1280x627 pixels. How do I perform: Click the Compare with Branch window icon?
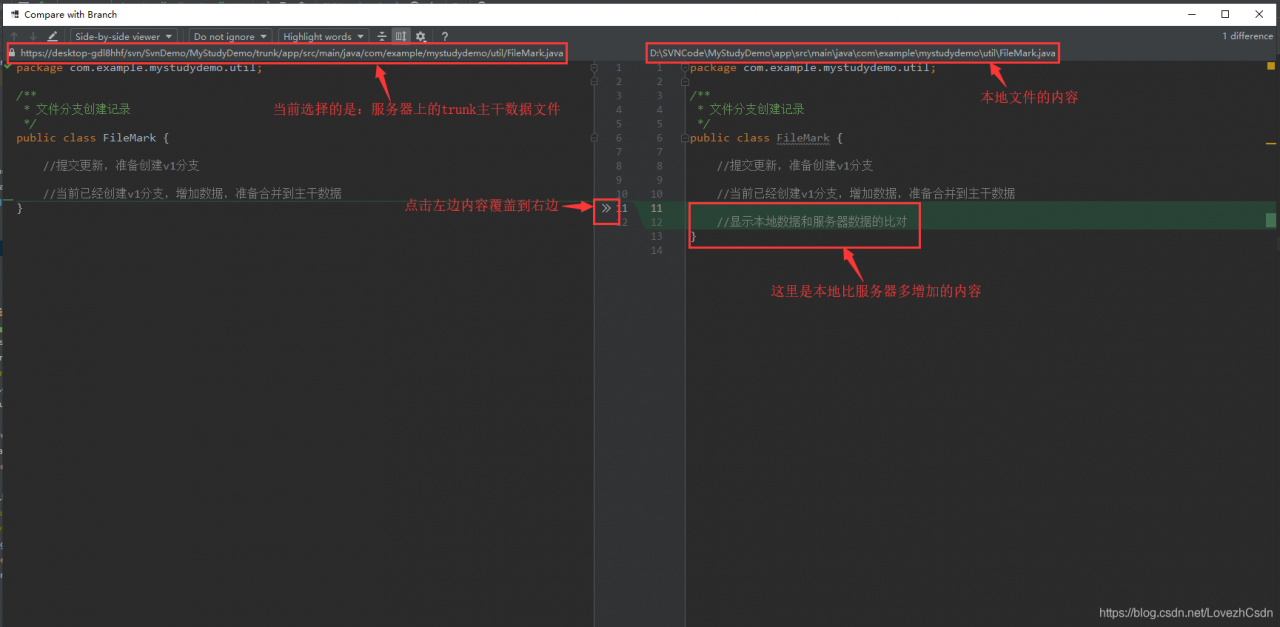14,14
